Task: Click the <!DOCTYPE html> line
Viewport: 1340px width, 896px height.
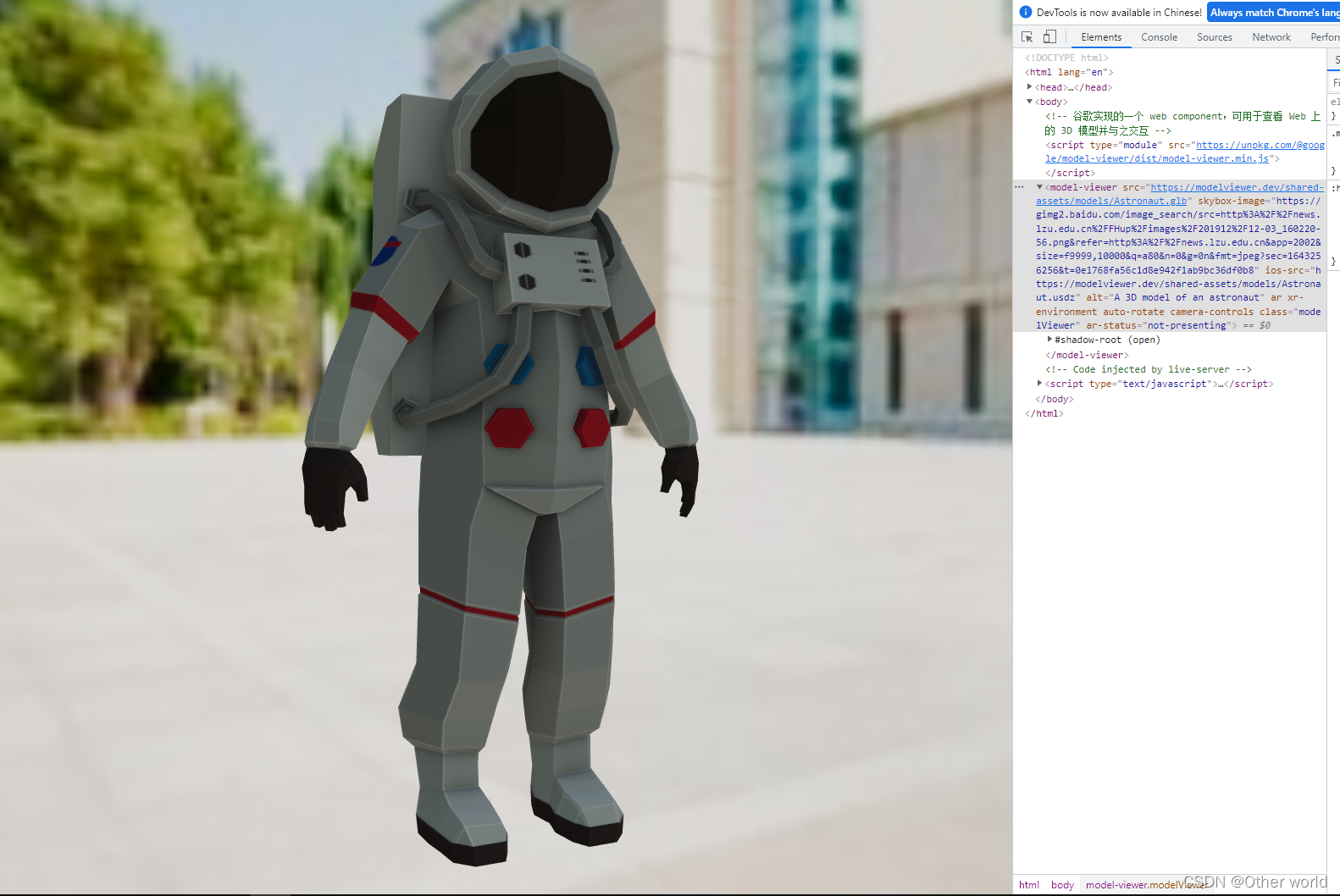Action: (x=1066, y=58)
